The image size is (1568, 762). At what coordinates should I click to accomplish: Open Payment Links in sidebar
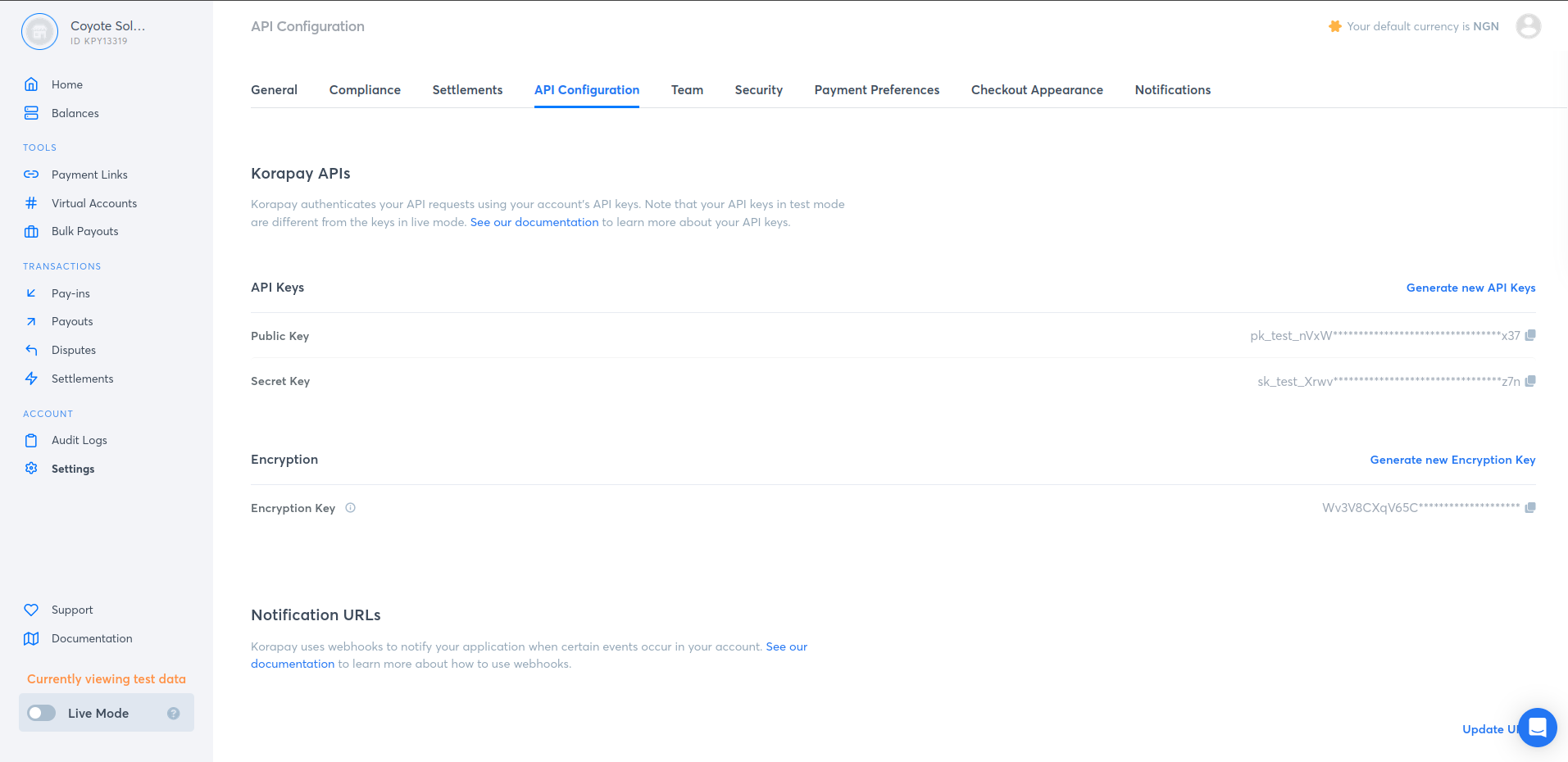click(x=89, y=175)
